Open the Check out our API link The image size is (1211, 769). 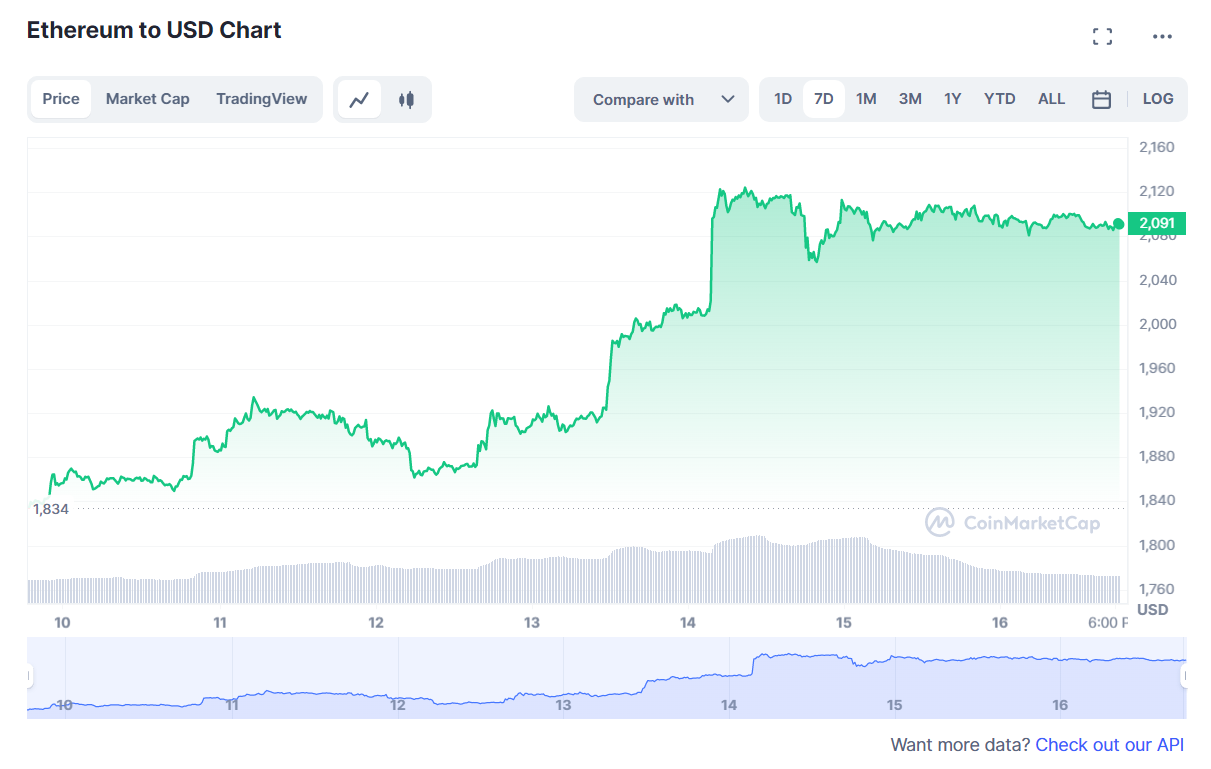[1109, 745]
